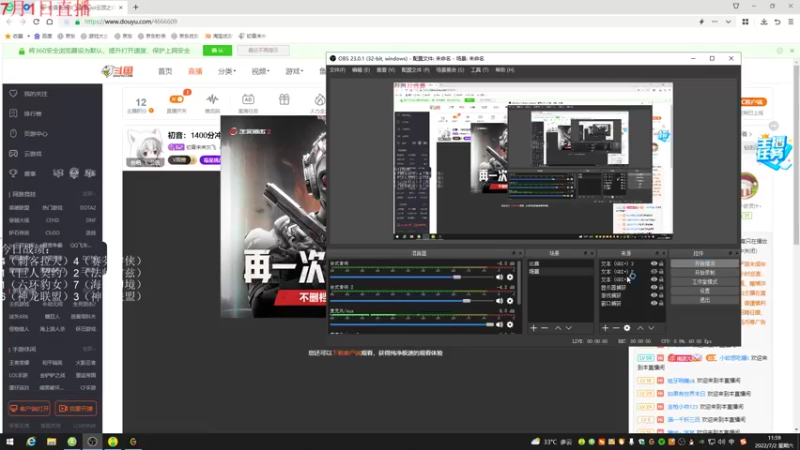Launch Internet Explorer from the taskbar
The width and height of the screenshot is (800, 450).
31,442
